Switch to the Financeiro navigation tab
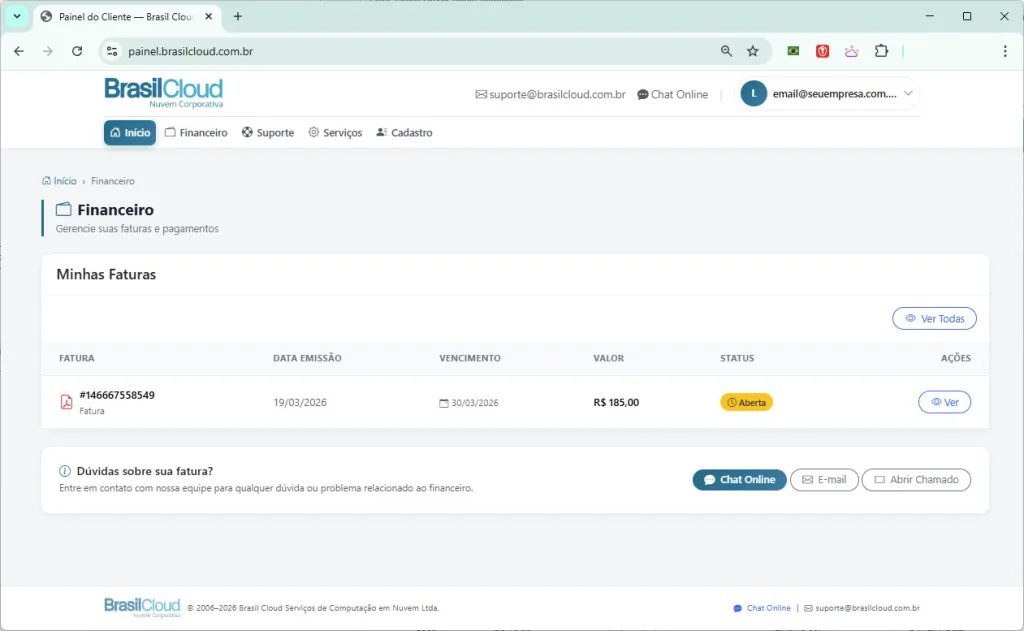1024x631 pixels. (196, 132)
